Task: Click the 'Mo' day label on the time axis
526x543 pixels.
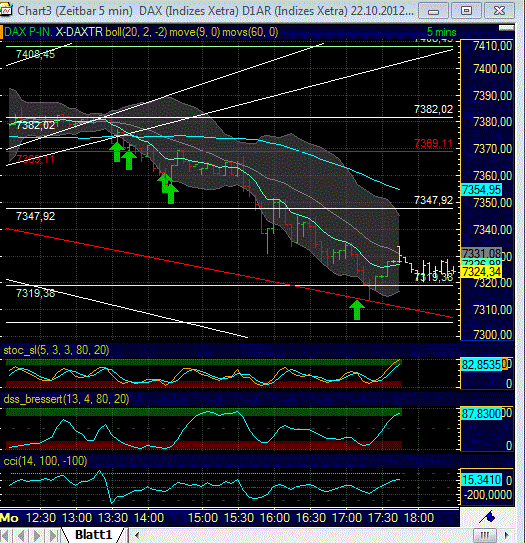Action: 9,518
